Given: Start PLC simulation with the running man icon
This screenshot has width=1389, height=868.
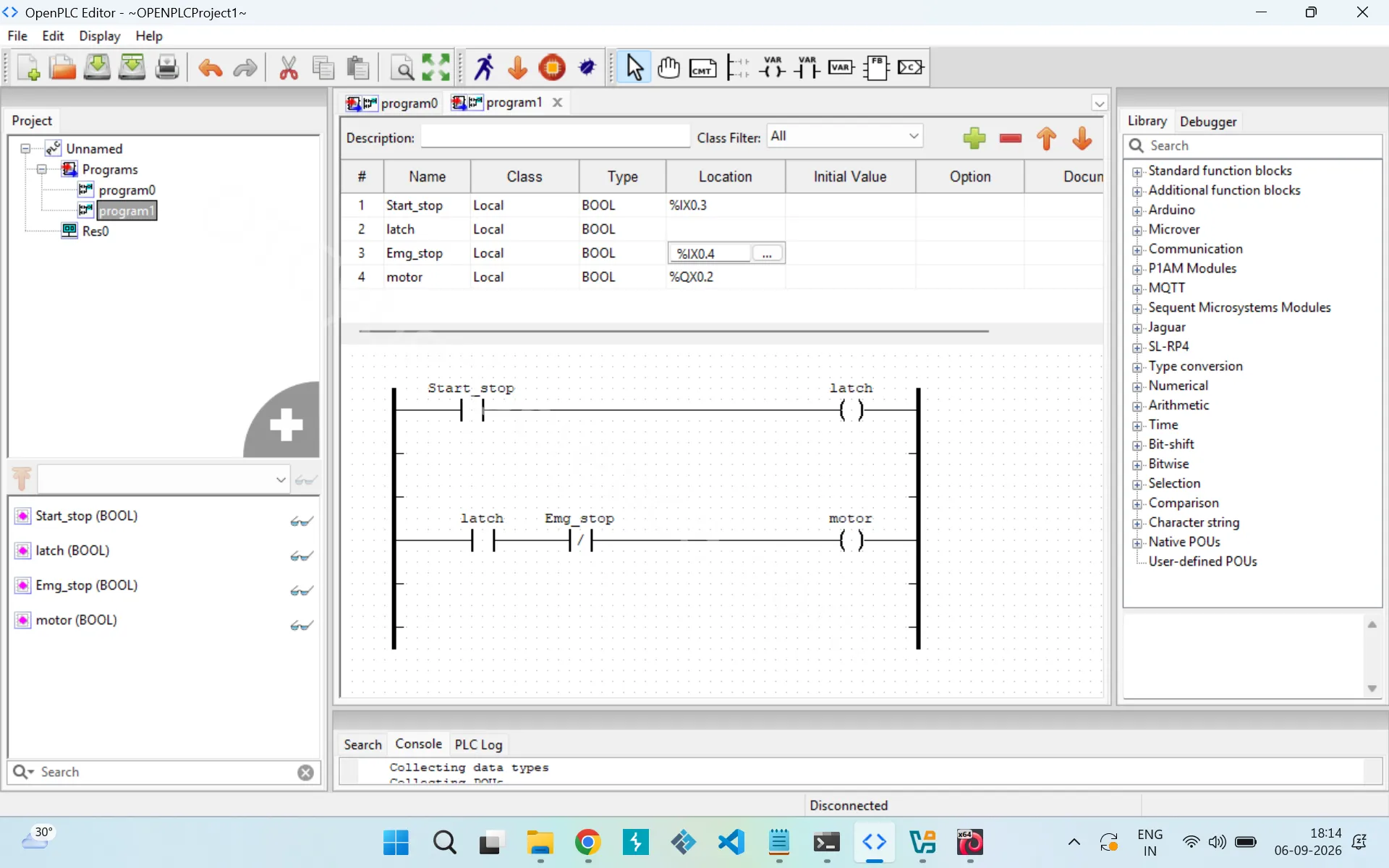Looking at the screenshot, I should pyautogui.click(x=484, y=67).
